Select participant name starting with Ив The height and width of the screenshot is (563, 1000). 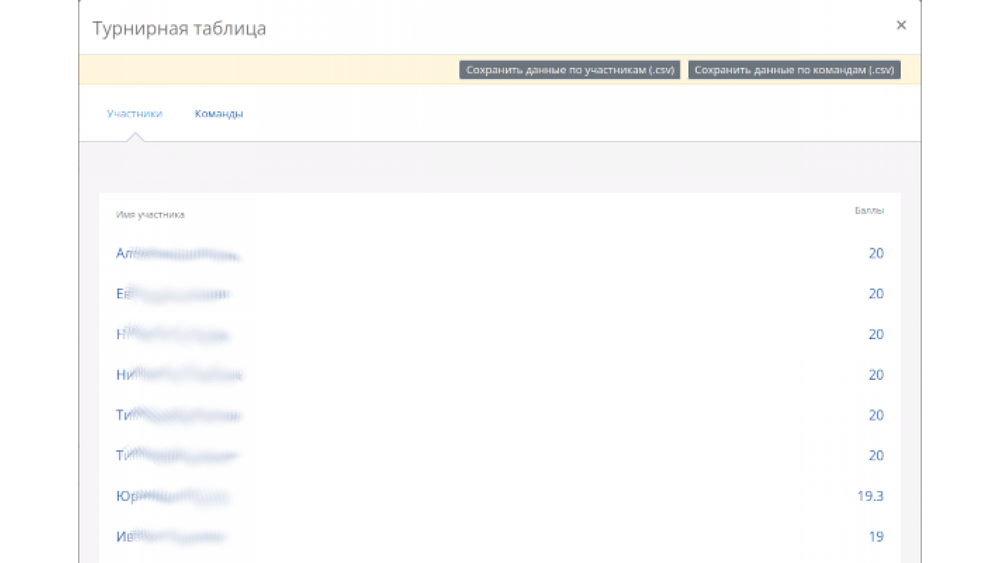pyautogui.click(x=170, y=537)
